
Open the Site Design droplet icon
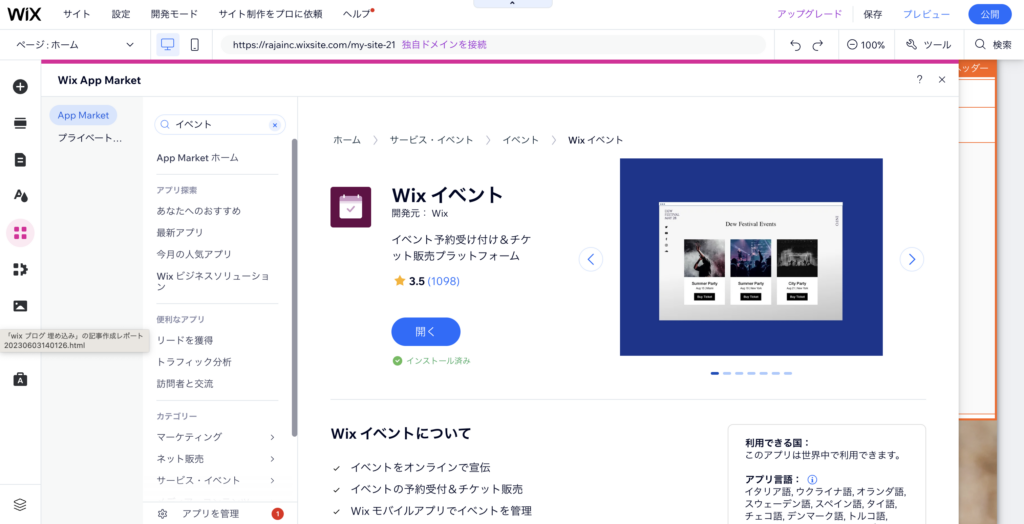coord(20,195)
